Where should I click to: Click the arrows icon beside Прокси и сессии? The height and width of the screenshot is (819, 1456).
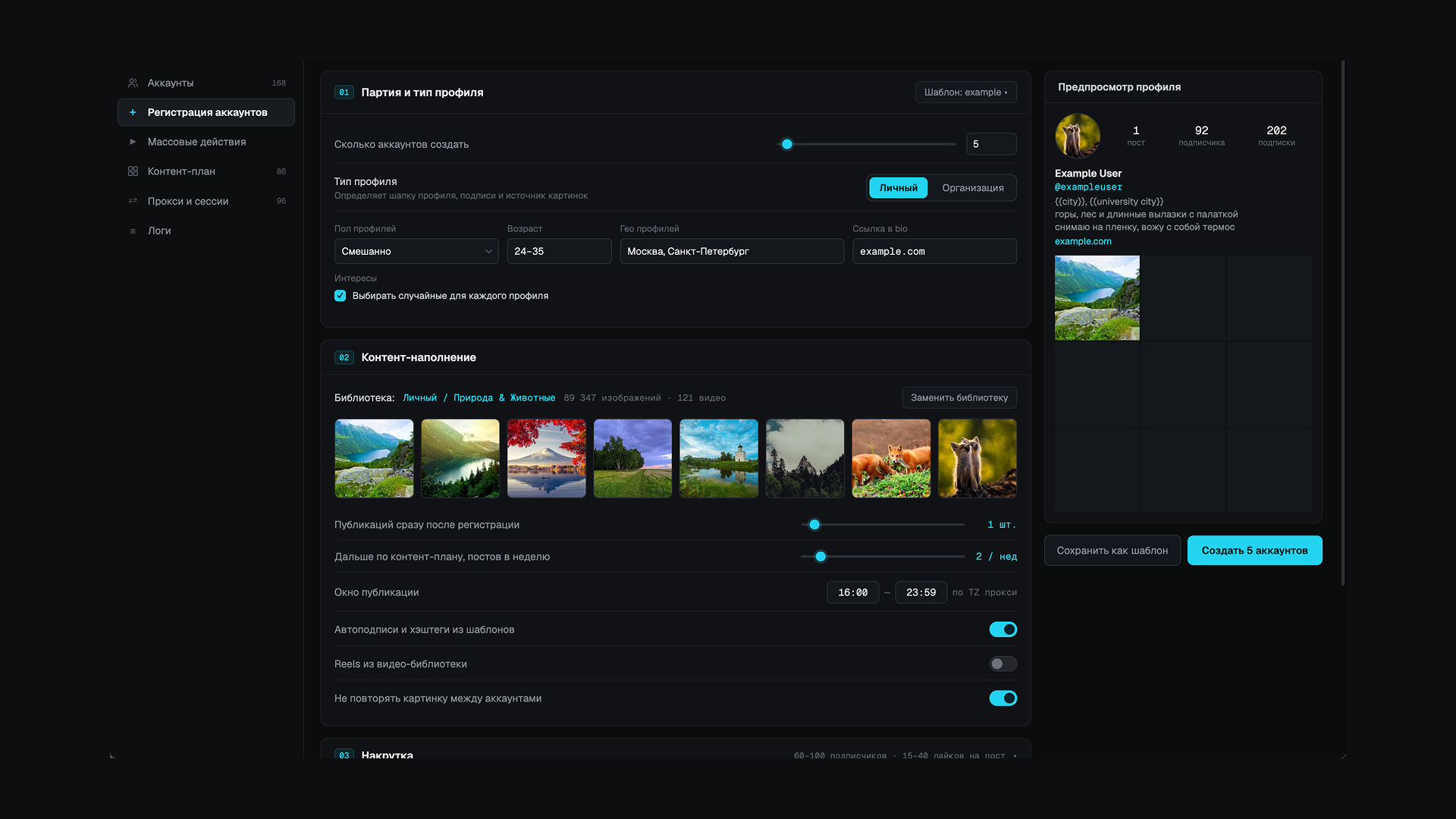[133, 201]
